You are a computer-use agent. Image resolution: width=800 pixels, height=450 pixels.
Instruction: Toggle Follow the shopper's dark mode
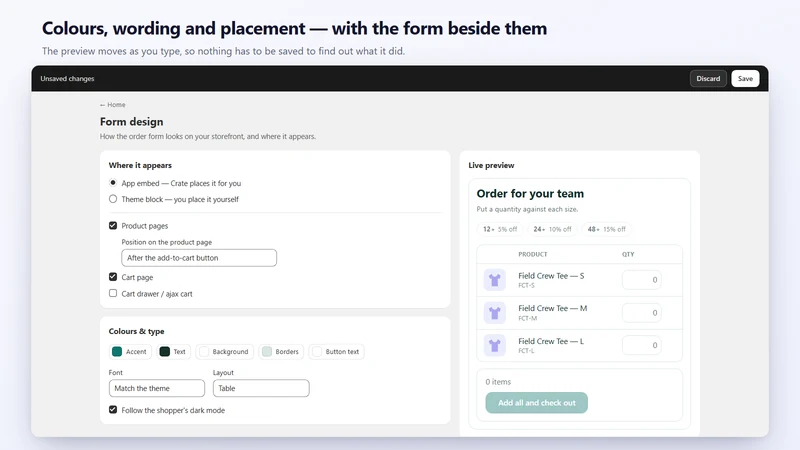pyautogui.click(x=113, y=410)
